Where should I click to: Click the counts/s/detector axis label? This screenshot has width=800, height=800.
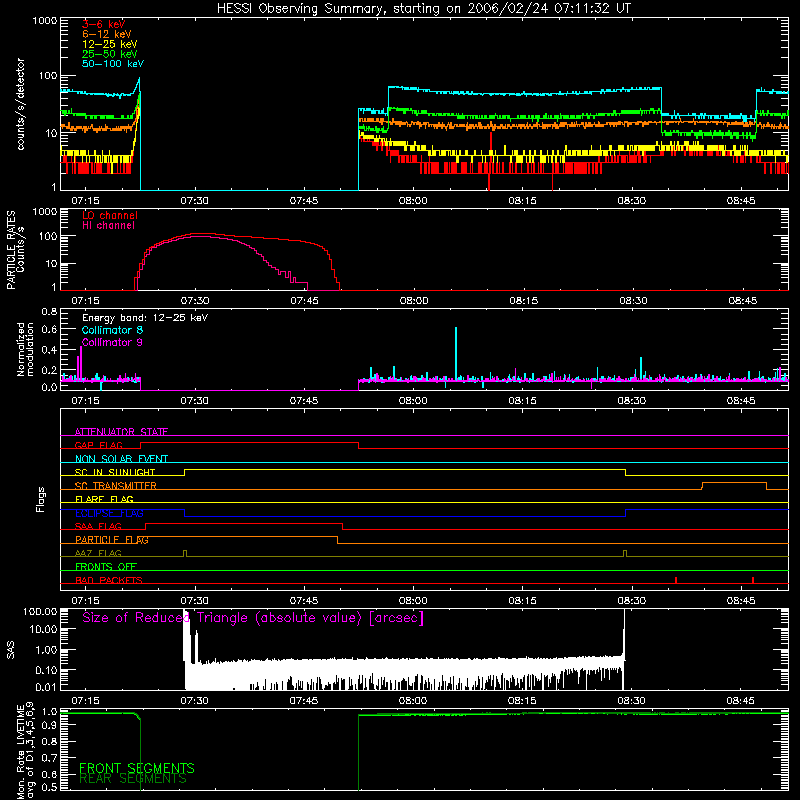click(x=20, y=104)
